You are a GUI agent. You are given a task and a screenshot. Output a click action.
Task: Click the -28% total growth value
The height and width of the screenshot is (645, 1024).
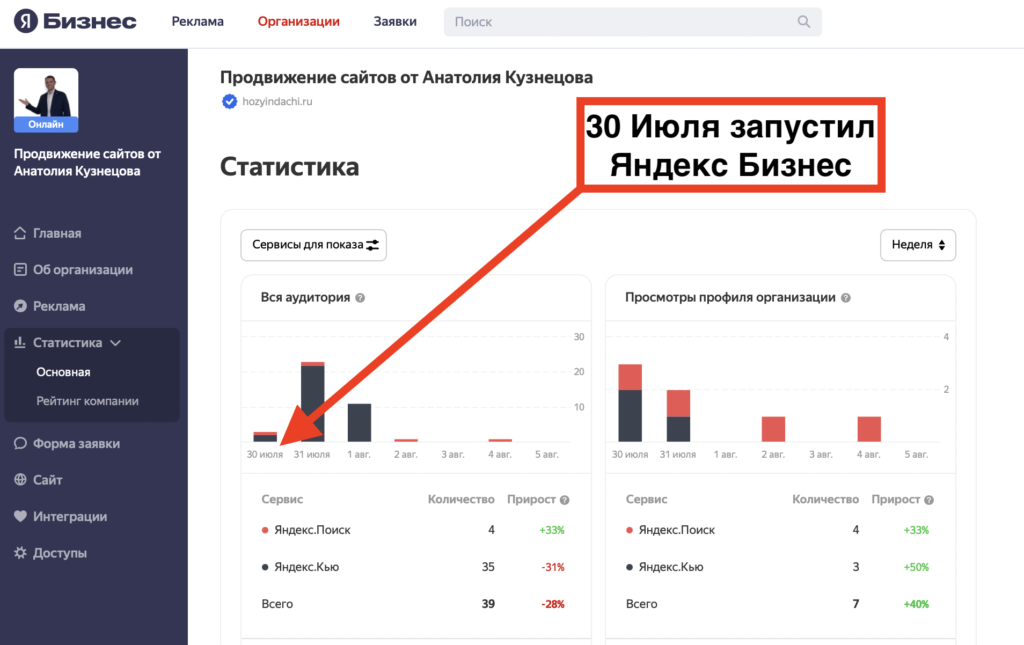[552, 605]
